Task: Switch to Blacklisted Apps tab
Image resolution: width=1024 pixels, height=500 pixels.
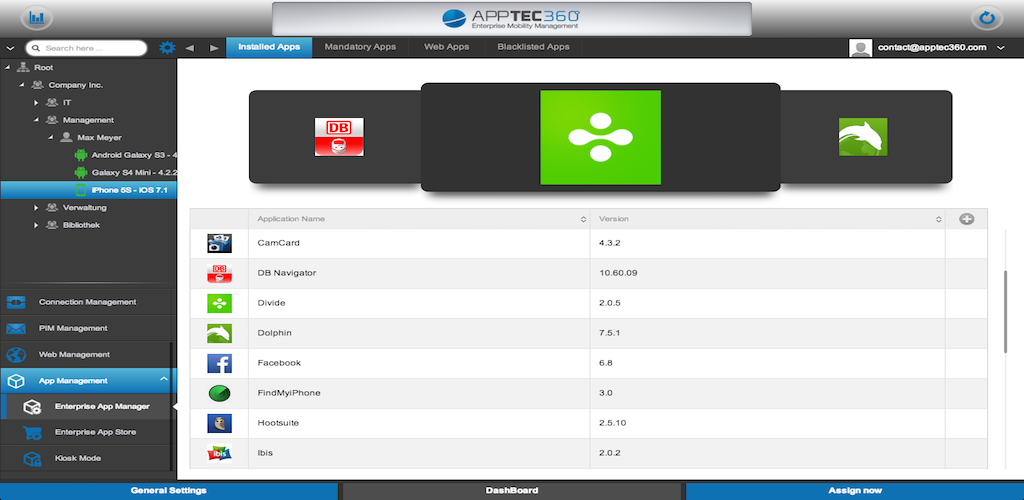Action: [534, 47]
